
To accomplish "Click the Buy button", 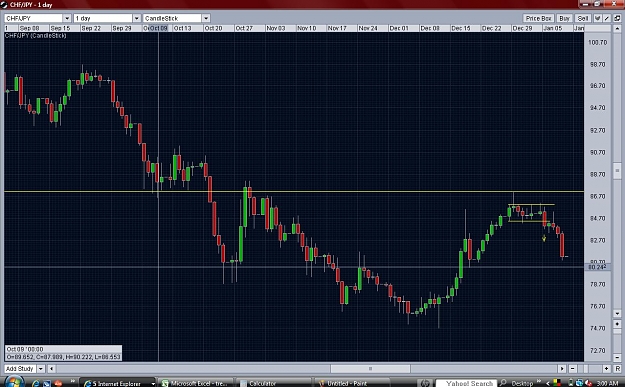I will click(564, 18).
